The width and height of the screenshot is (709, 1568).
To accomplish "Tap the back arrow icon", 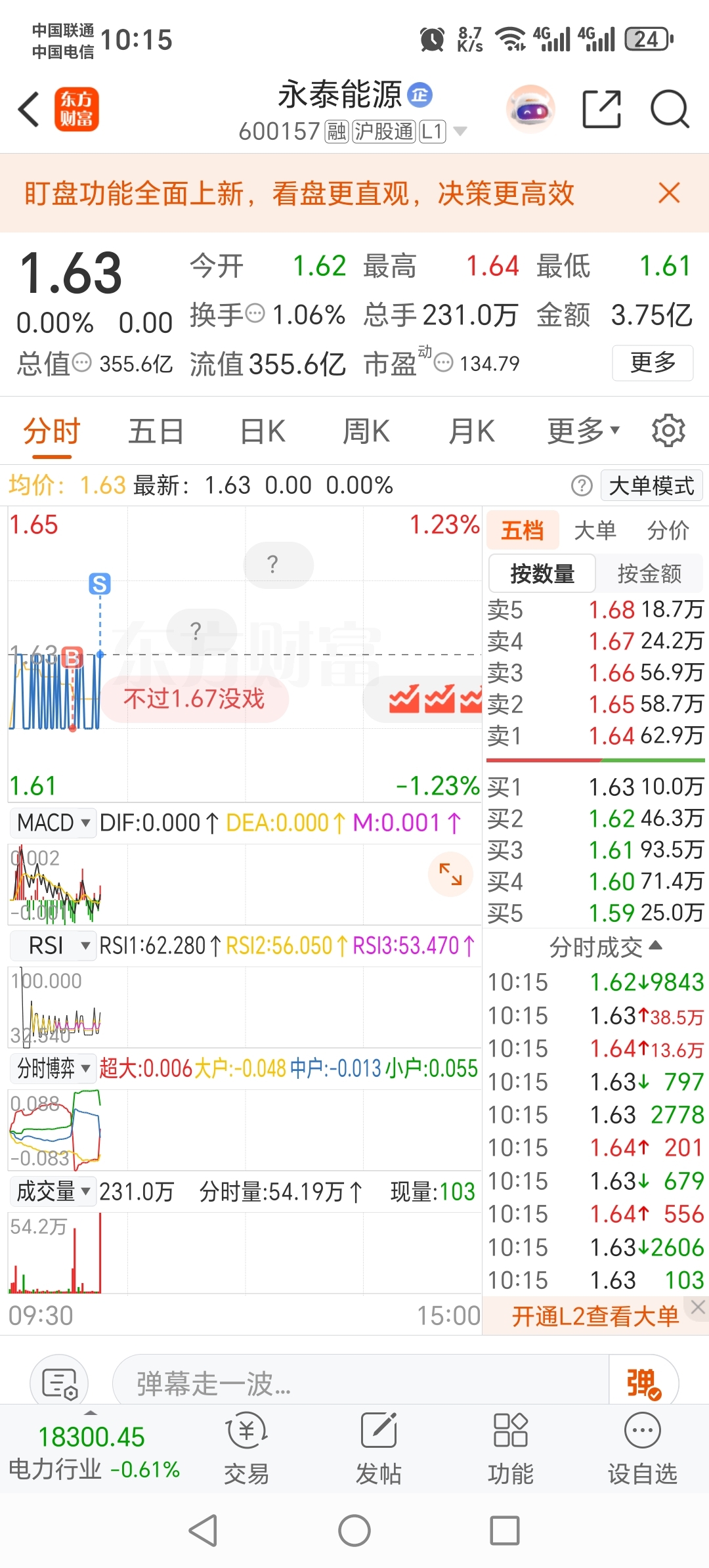I will tap(29, 109).
